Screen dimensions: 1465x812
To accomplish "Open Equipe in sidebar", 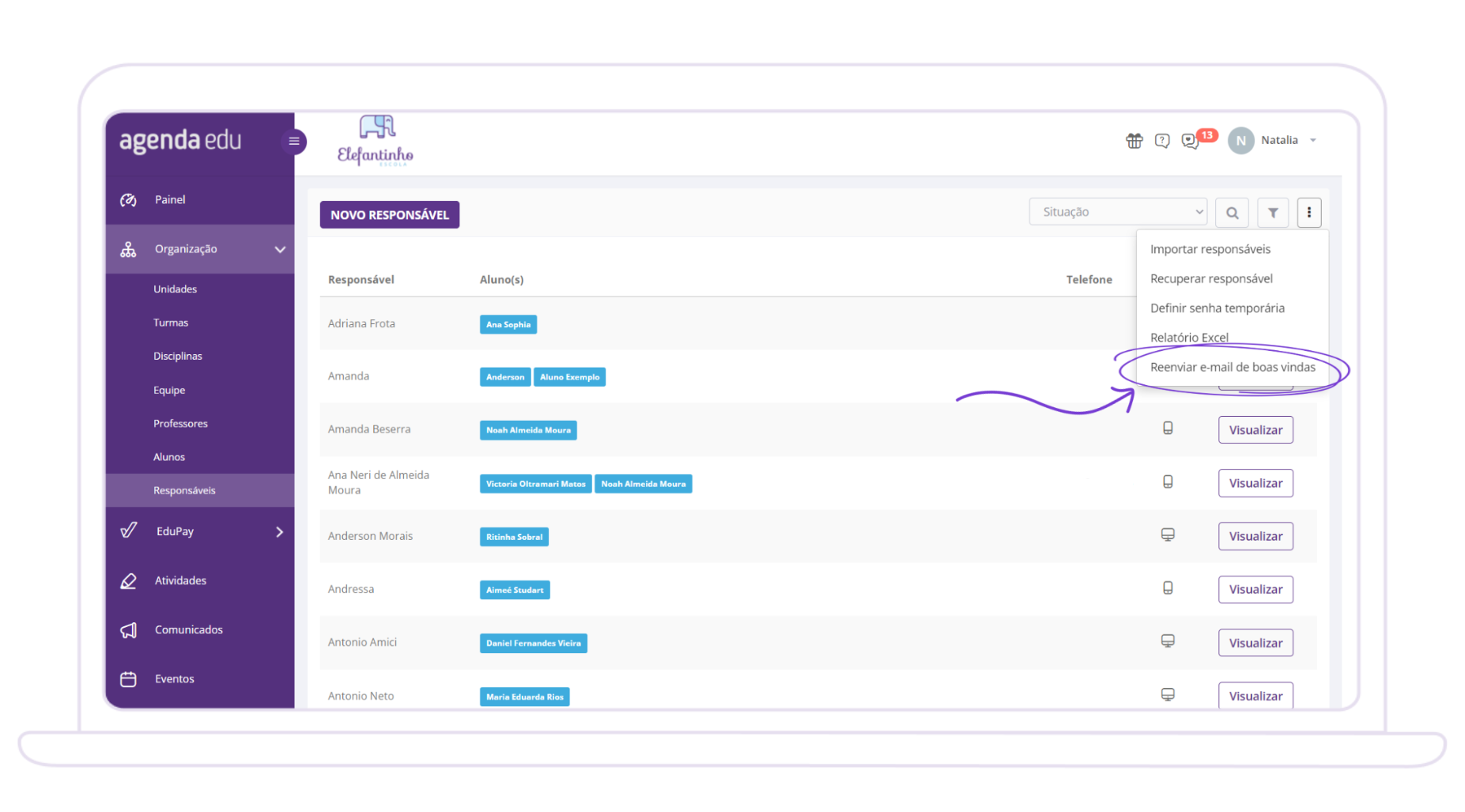I will (169, 391).
